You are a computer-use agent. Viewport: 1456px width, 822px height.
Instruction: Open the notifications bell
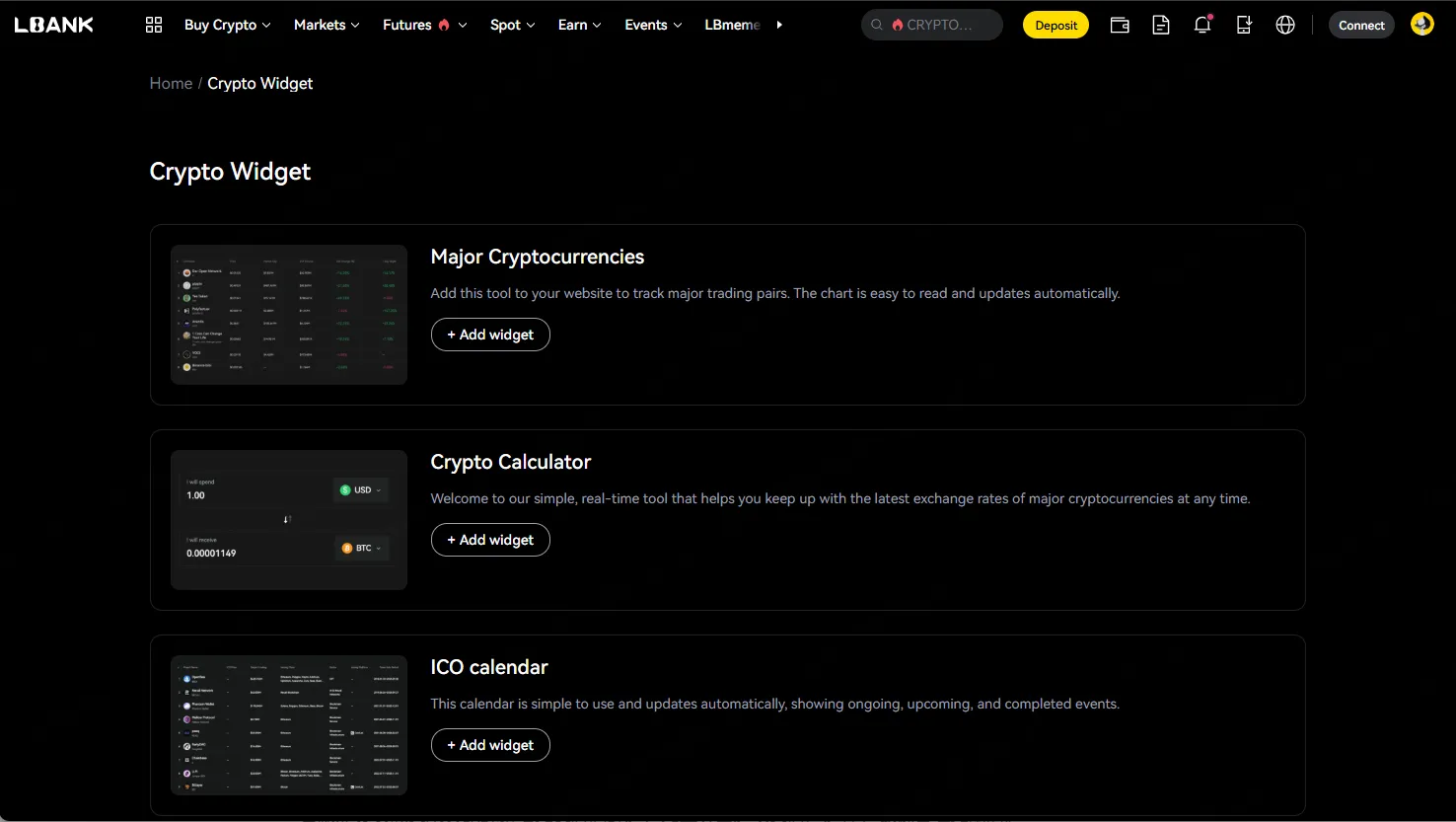pos(1201,25)
